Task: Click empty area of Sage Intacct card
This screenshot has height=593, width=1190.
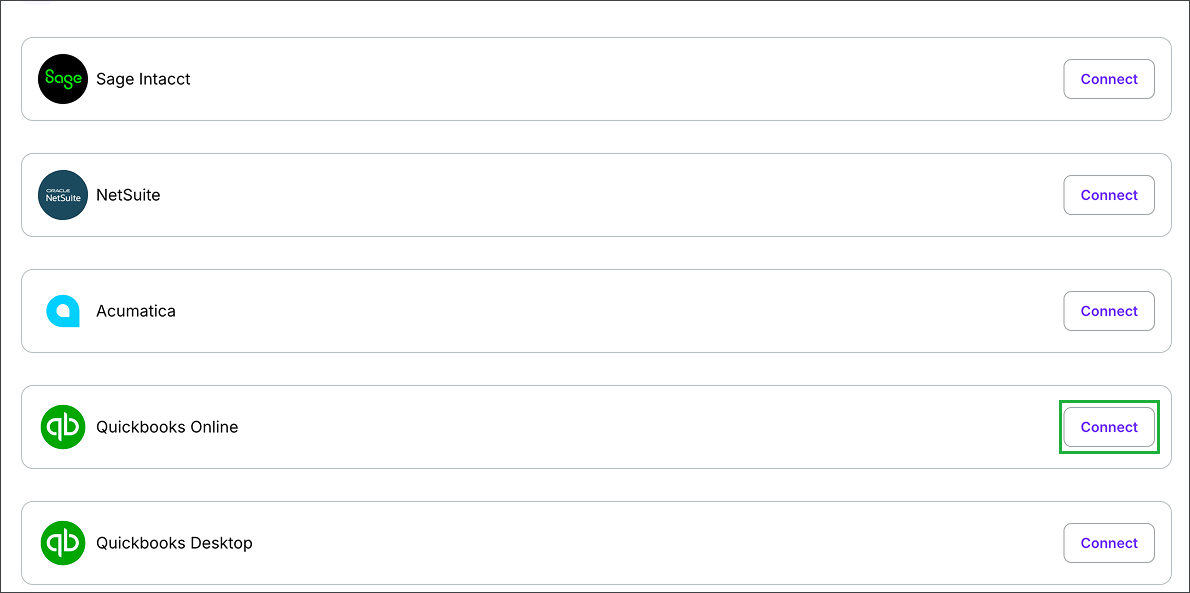Action: (x=607, y=79)
